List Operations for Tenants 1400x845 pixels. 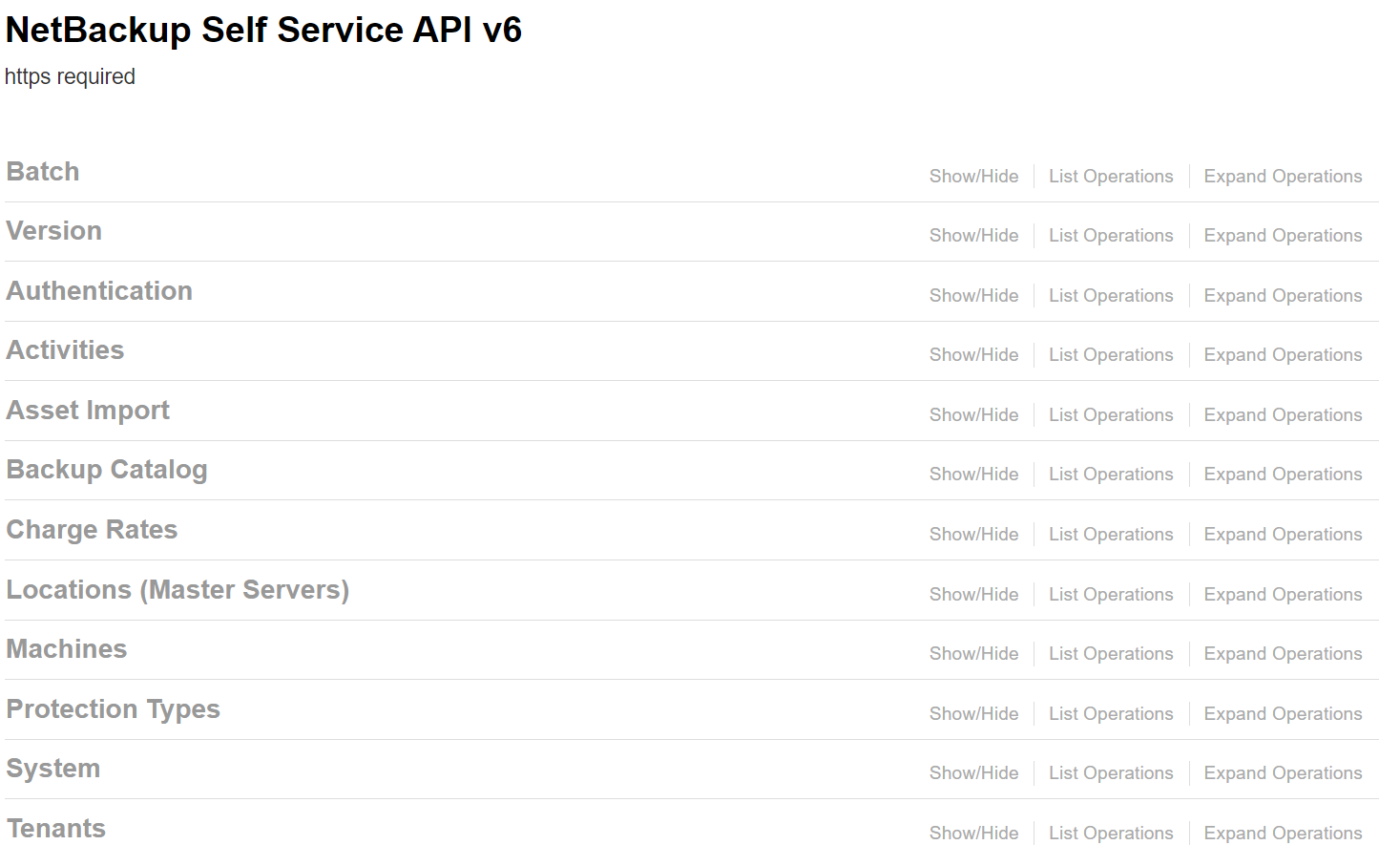pyautogui.click(x=1111, y=833)
